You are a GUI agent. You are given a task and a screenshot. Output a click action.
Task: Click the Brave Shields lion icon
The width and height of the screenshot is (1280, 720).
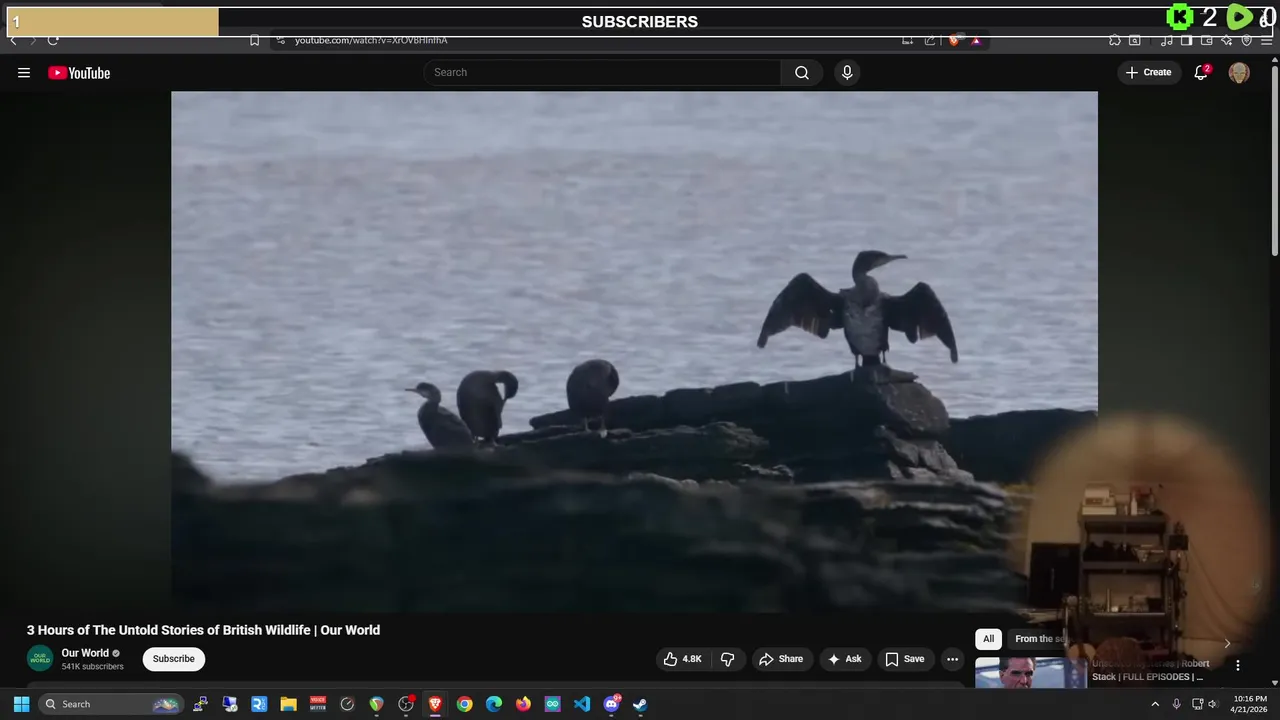(x=954, y=40)
